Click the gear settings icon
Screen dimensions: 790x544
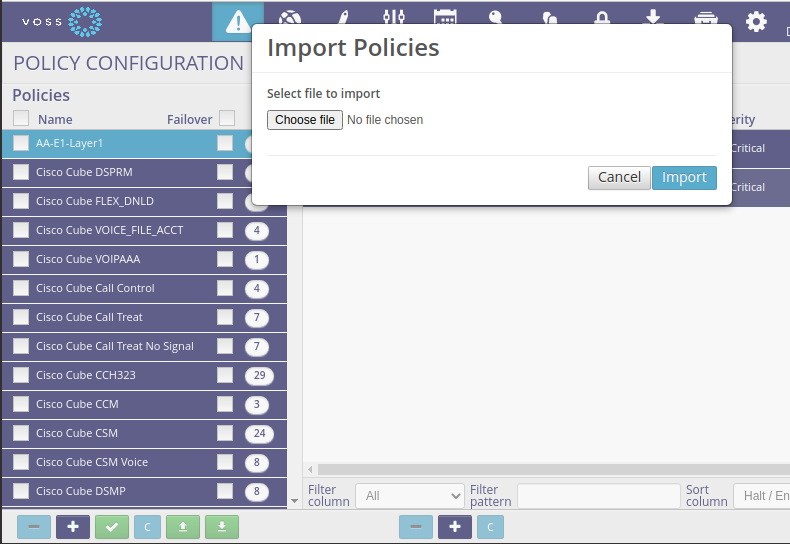(756, 21)
